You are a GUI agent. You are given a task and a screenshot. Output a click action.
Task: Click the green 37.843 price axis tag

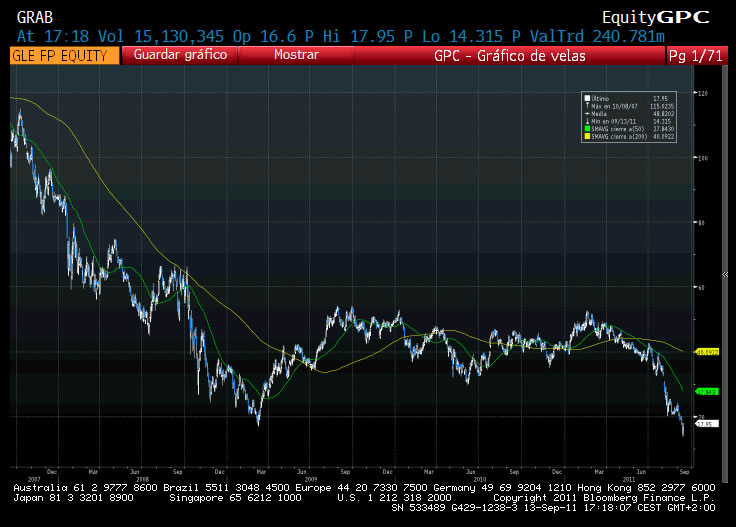(x=707, y=392)
